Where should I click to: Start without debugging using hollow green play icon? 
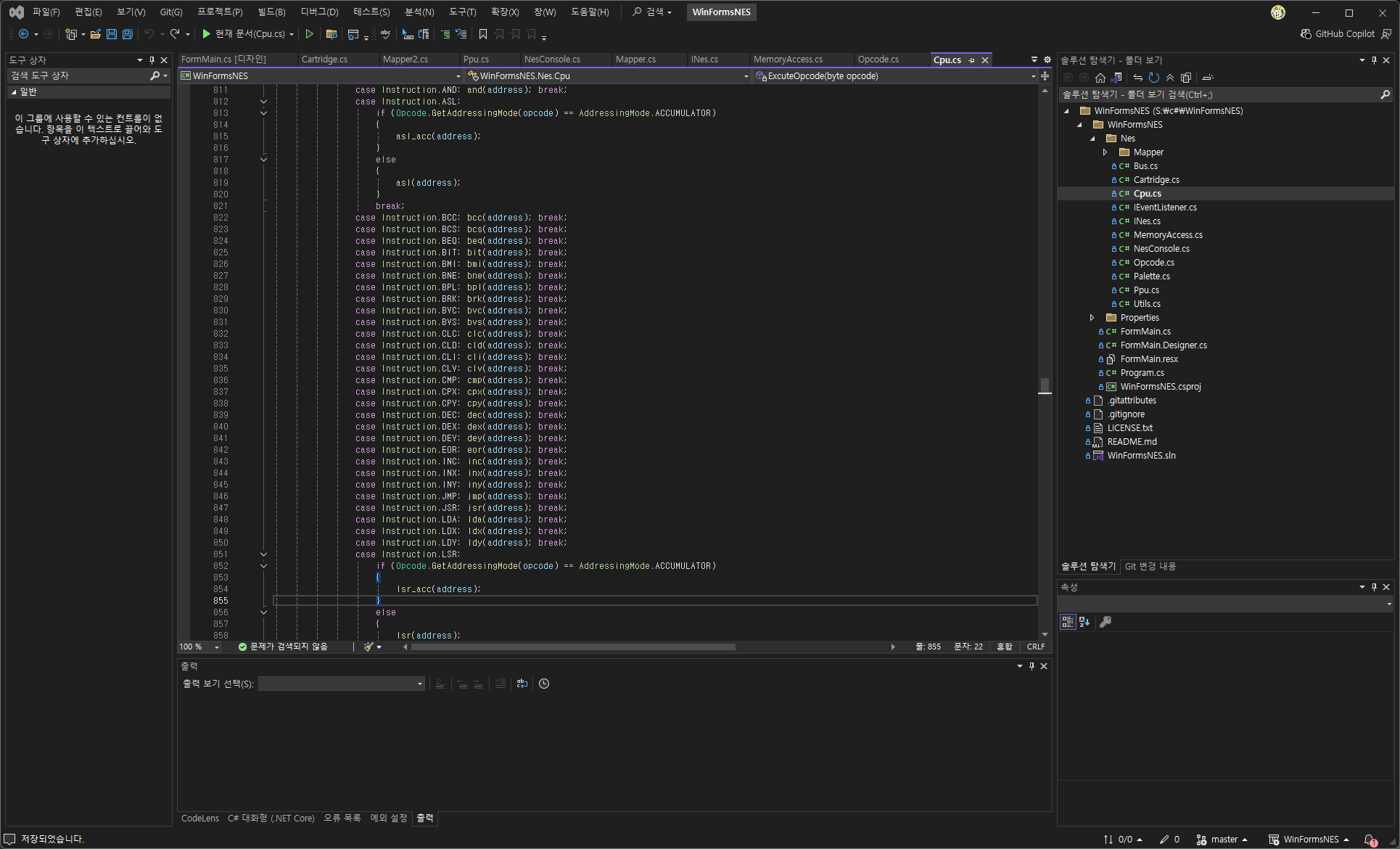point(310,34)
